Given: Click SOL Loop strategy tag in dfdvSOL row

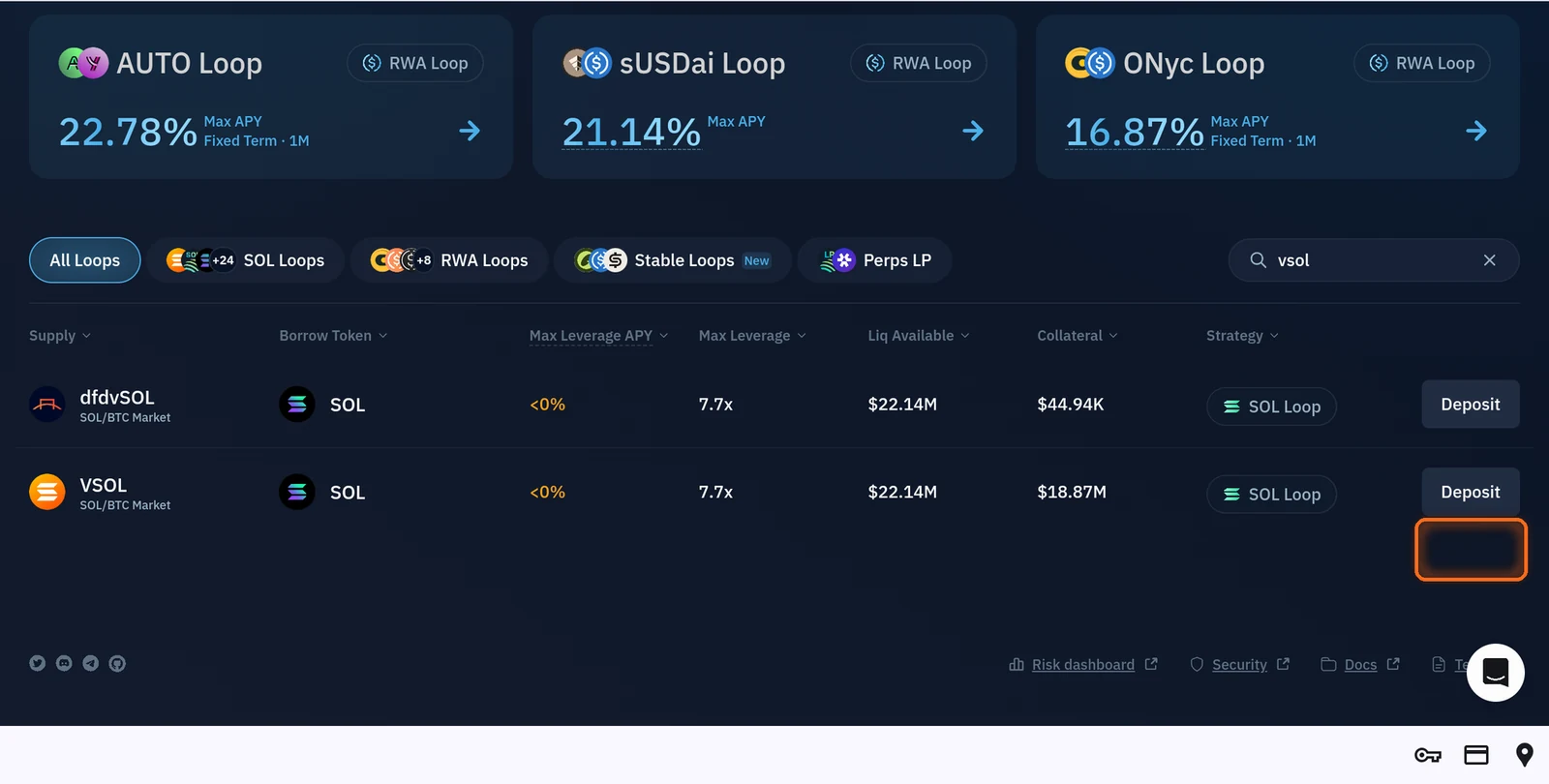Looking at the screenshot, I should pyautogui.click(x=1271, y=407).
